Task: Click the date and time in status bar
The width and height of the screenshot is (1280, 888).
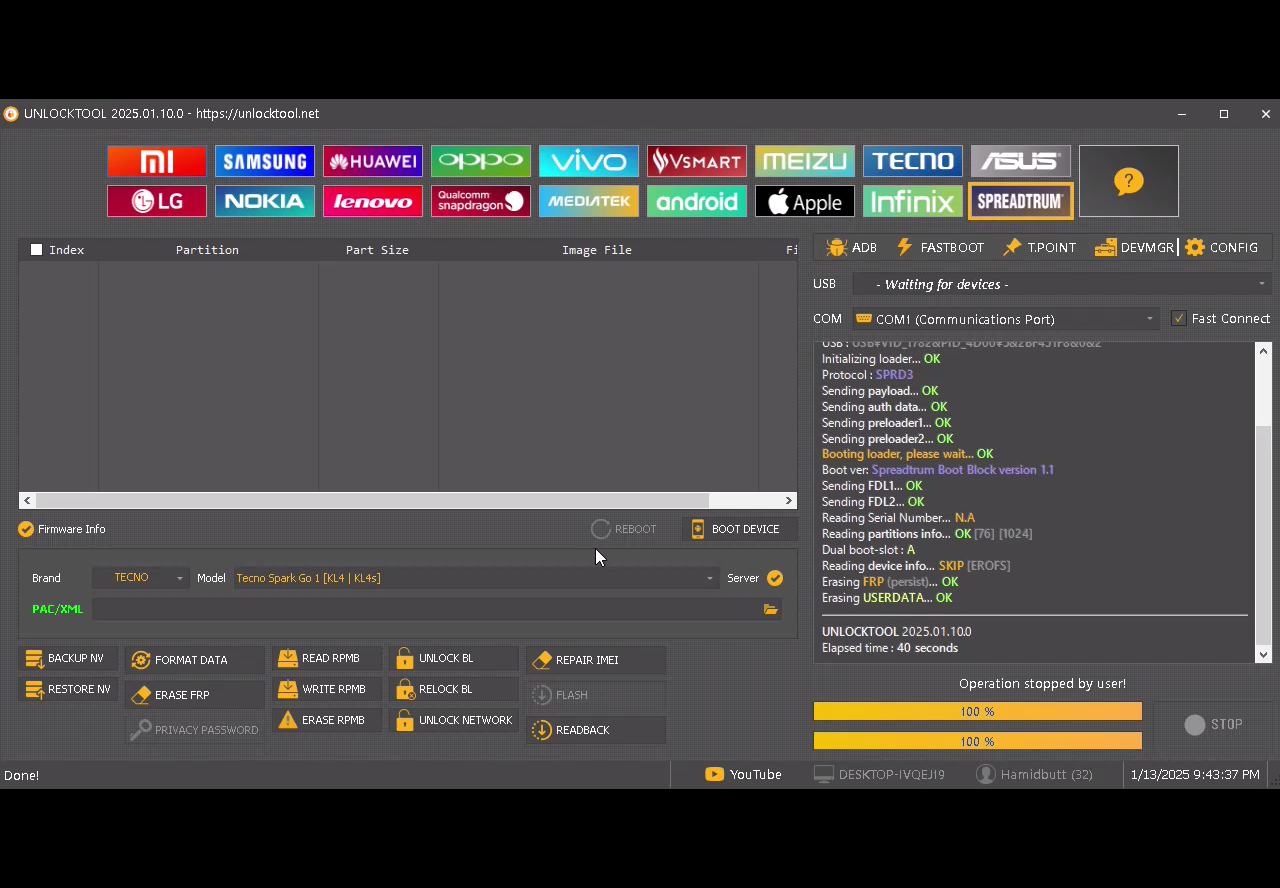Action: (x=1195, y=774)
